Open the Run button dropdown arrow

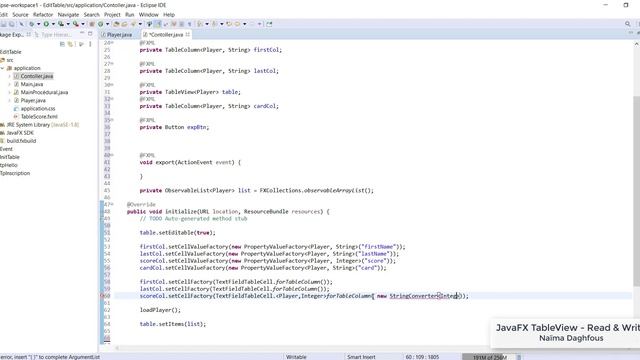pyautogui.click(x=53, y=24)
